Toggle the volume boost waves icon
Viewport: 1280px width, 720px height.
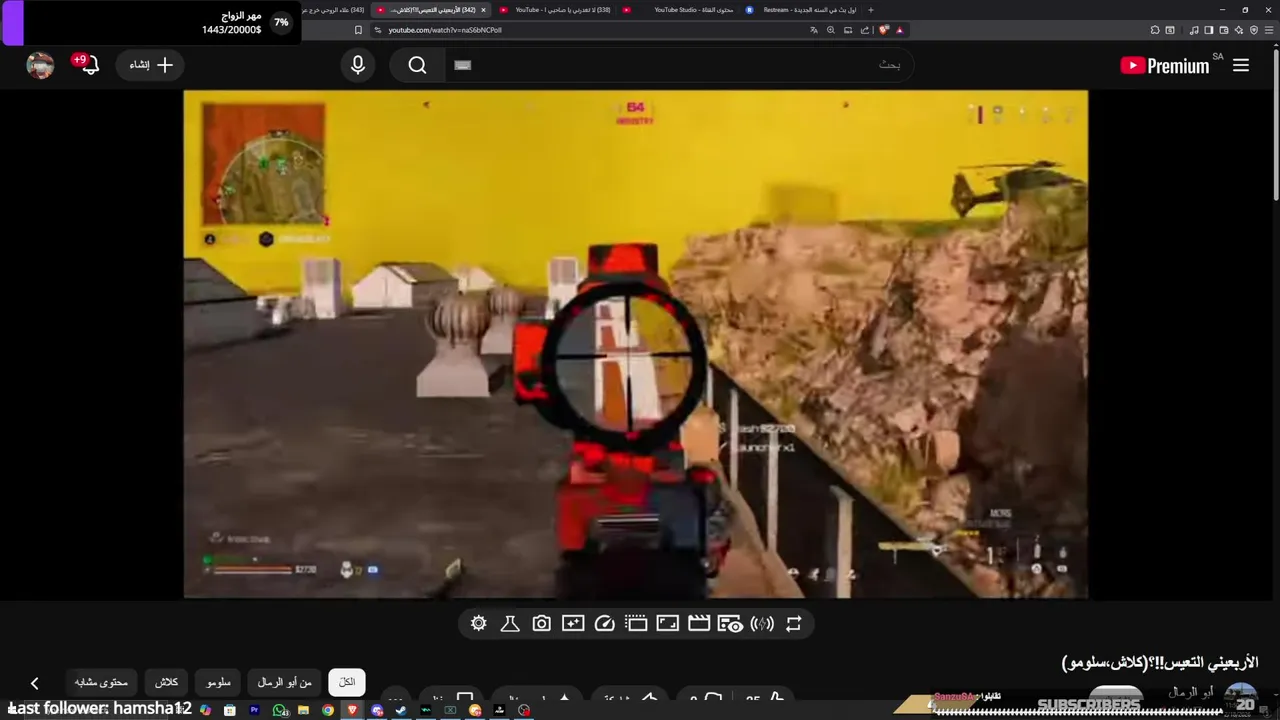point(762,624)
